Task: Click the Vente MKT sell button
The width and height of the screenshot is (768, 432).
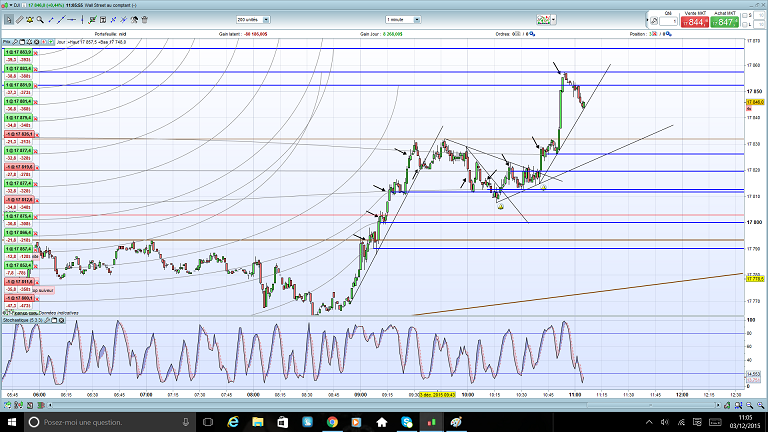Action: click(695, 22)
